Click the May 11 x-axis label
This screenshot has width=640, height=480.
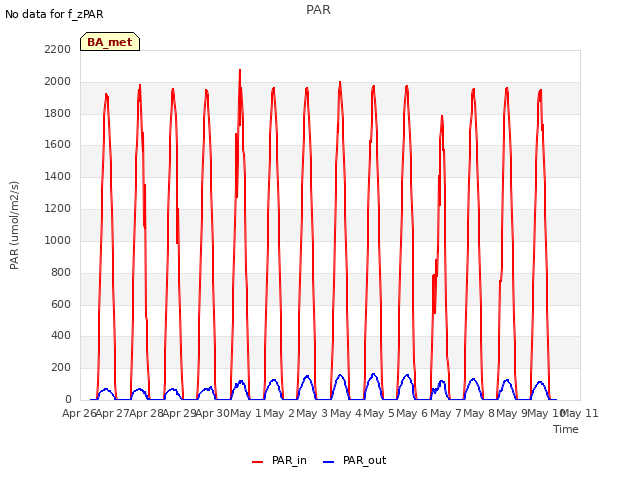pyautogui.click(x=580, y=413)
